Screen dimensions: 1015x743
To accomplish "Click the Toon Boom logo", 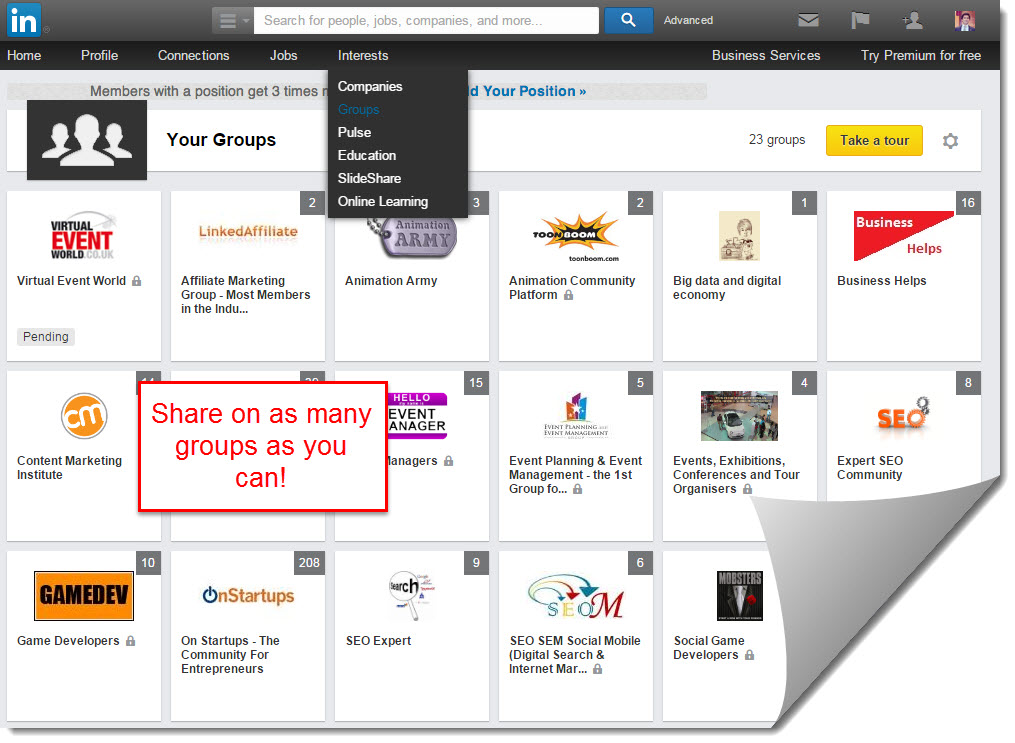I will click(575, 236).
